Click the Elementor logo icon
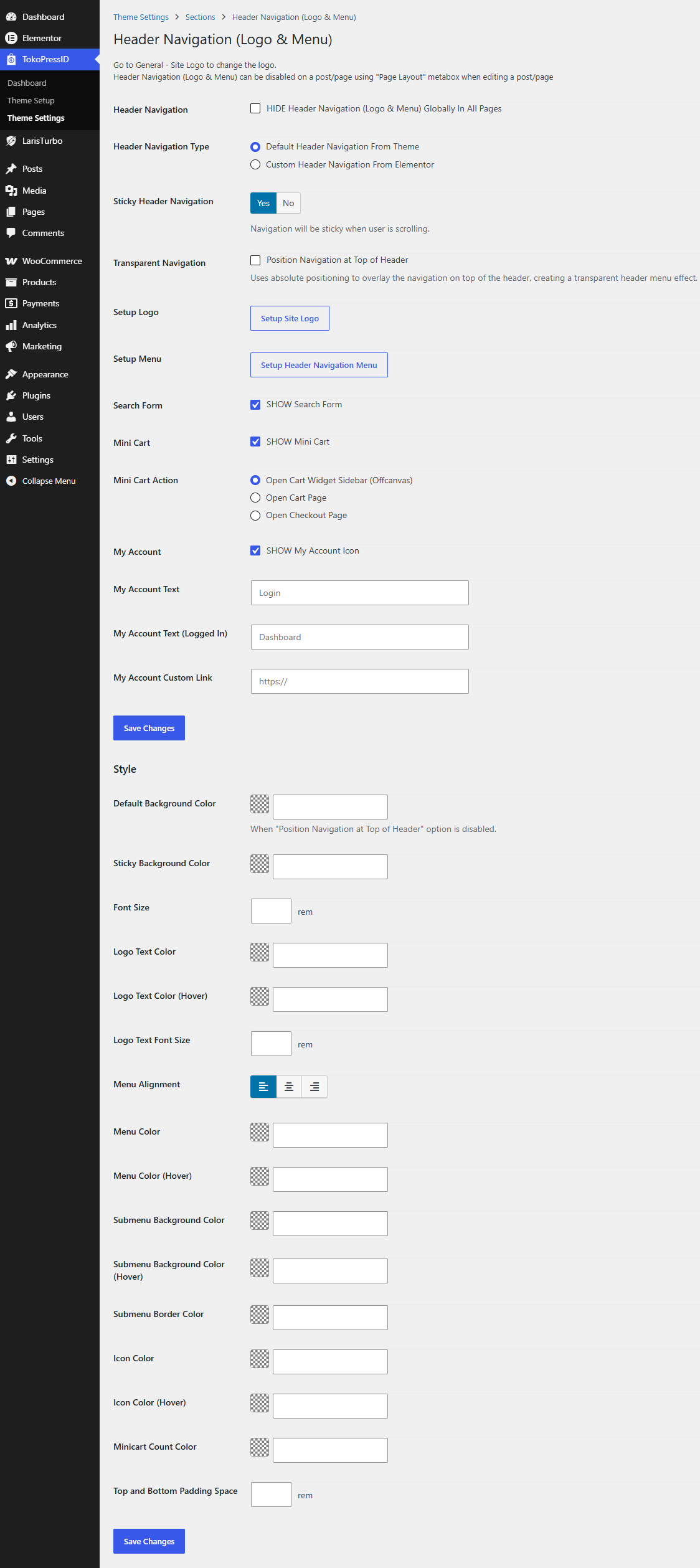 click(11, 38)
